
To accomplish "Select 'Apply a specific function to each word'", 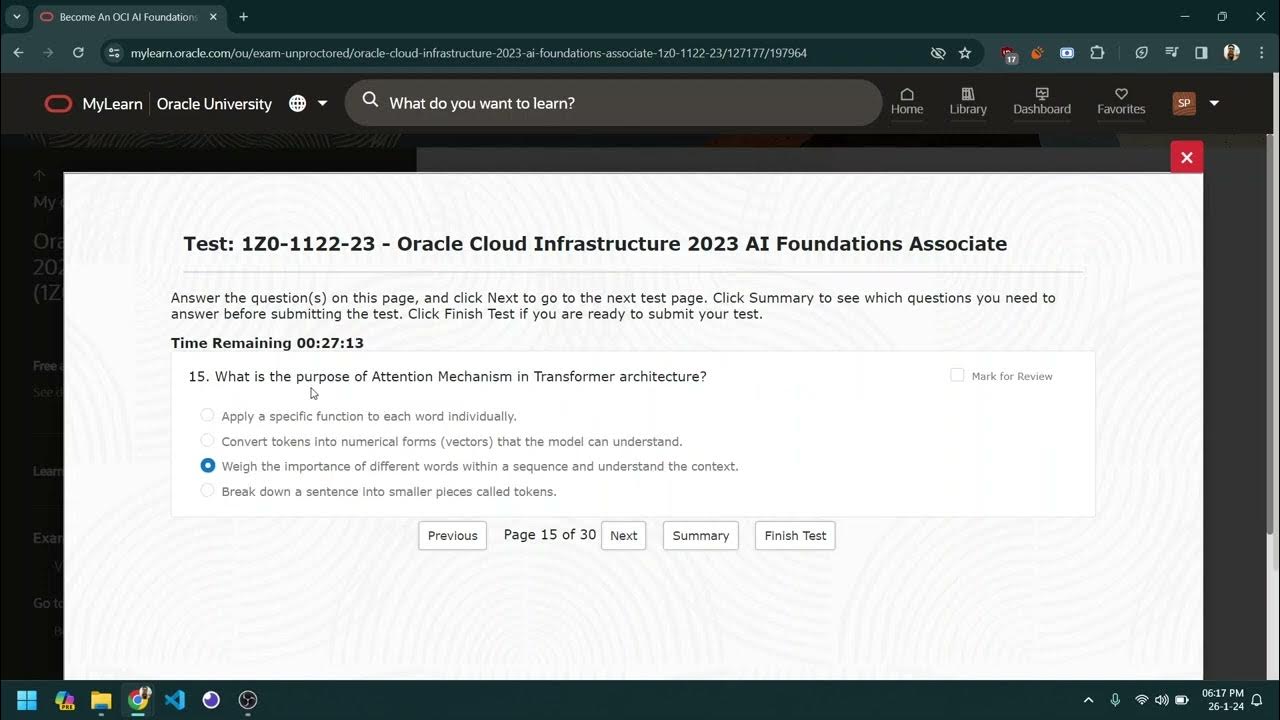I will click(207, 415).
